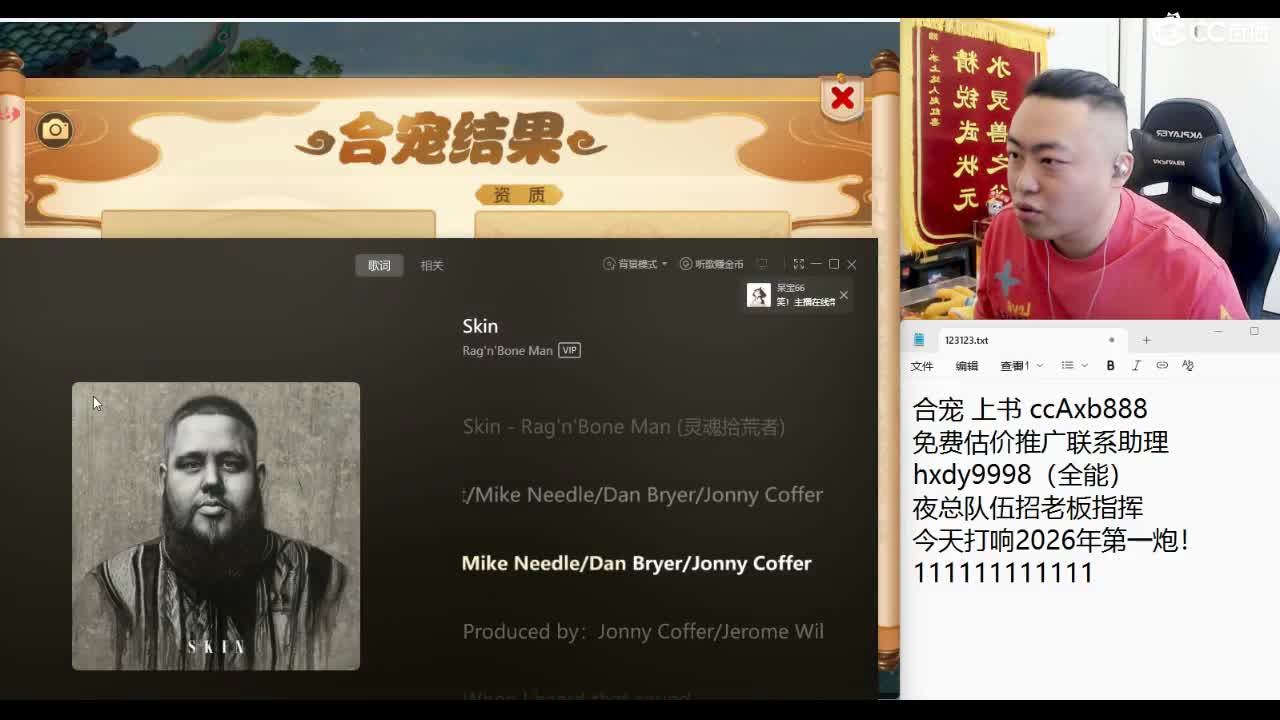
Task: Enter full-screen mode in the music player
Action: pyautogui.click(x=798, y=263)
